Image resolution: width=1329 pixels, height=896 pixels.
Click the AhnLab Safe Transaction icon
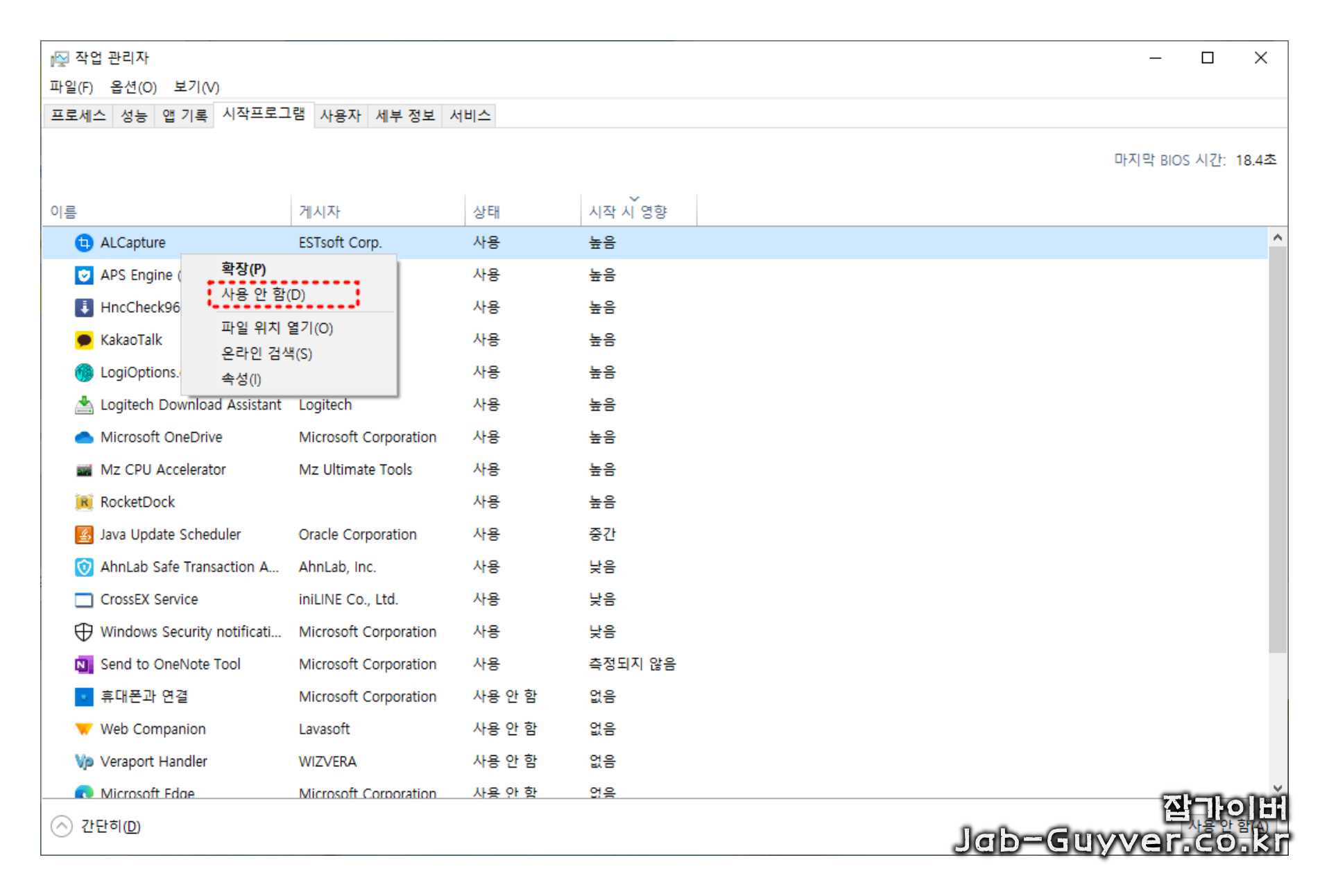tap(84, 567)
